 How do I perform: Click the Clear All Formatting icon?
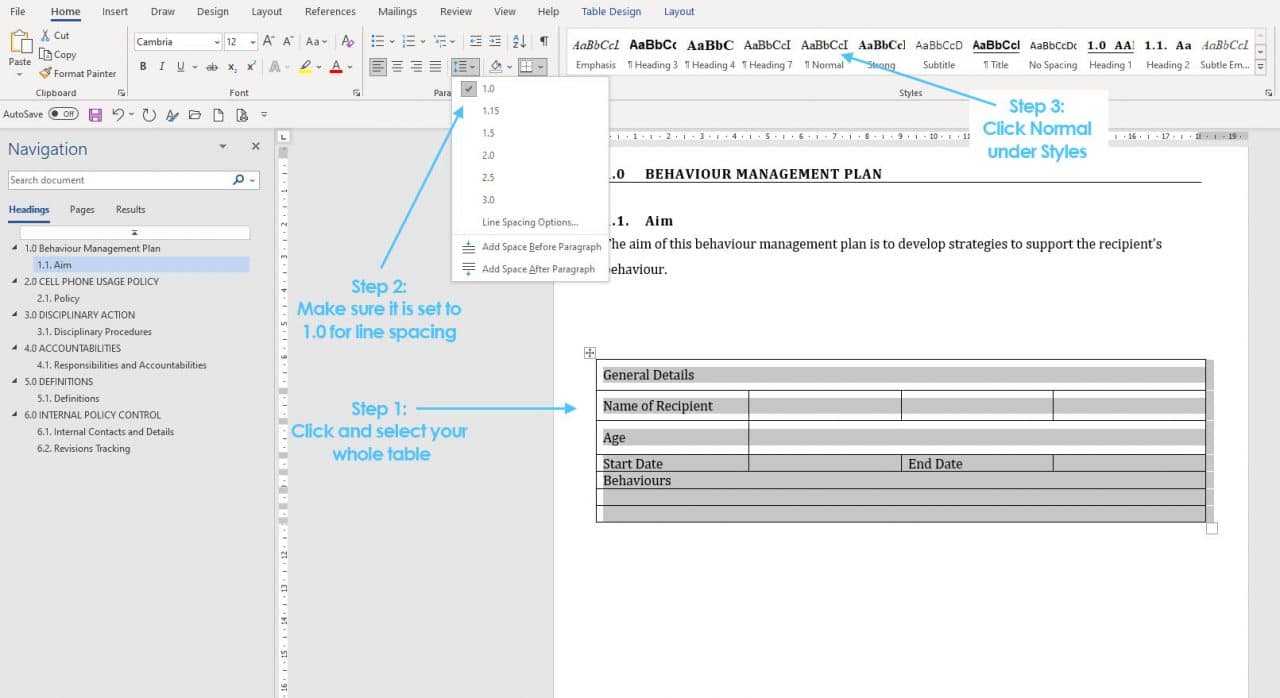coord(346,43)
